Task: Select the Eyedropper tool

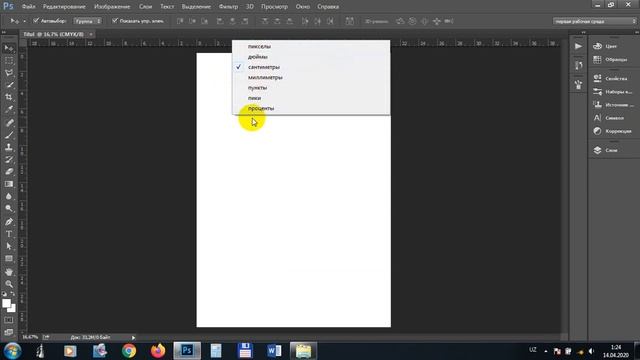Action: coord(9,109)
